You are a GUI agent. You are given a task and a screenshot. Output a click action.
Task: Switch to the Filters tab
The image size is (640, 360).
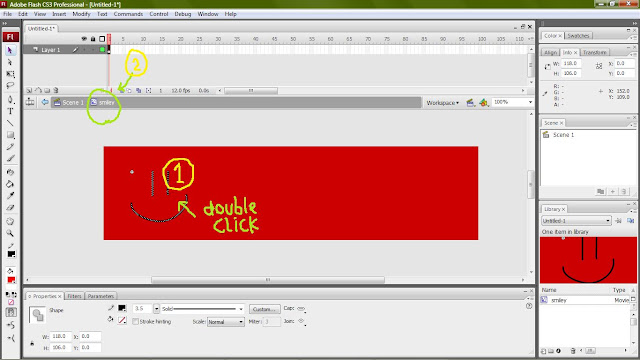pyautogui.click(x=74, y=296)
